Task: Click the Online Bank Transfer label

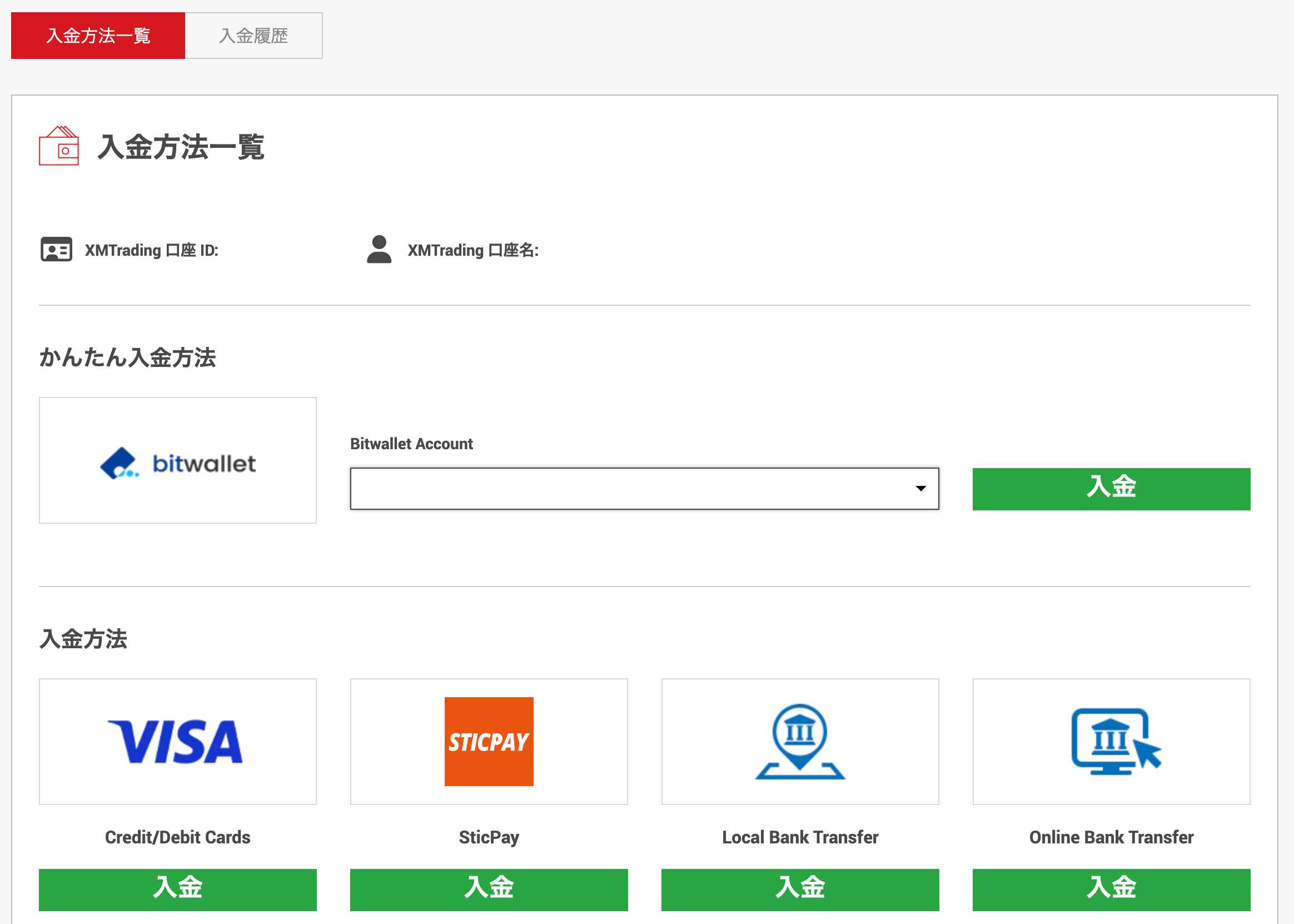Action: (x=1111, y=837)
